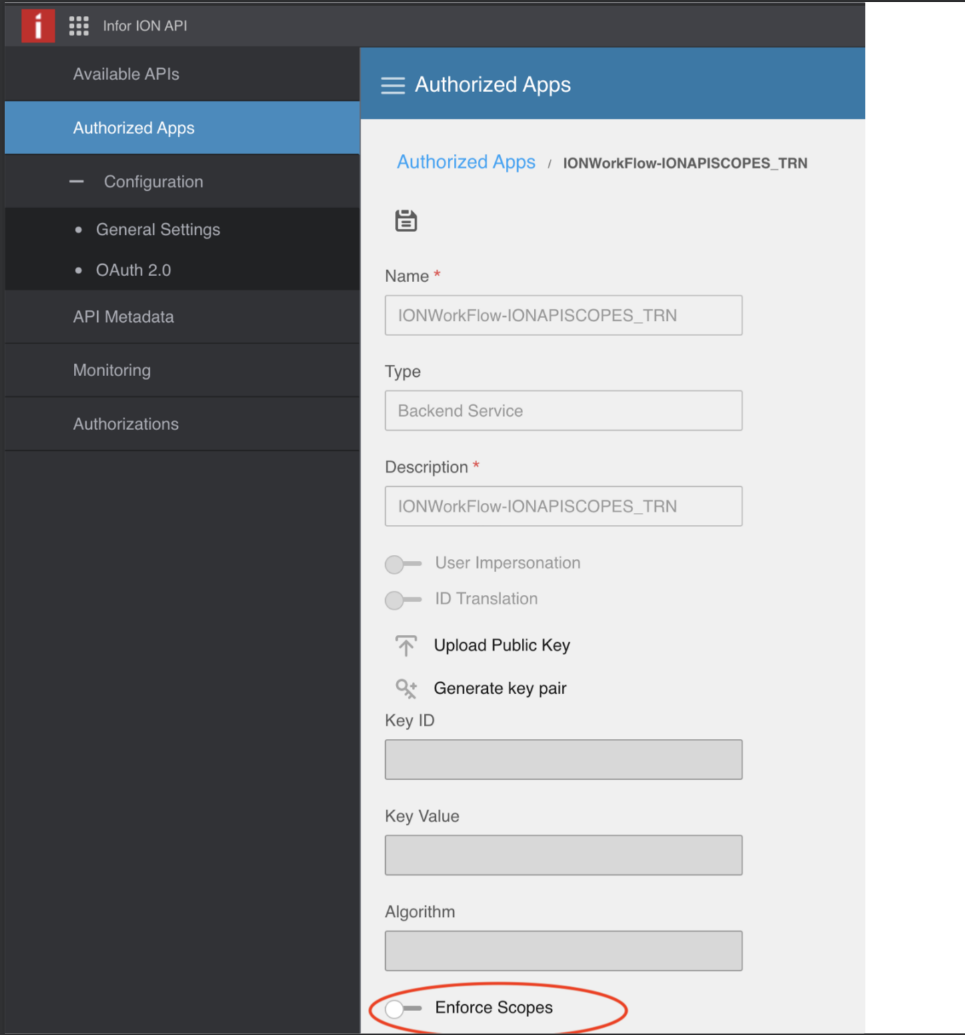Open the app launcher grid icon
The height and width of the screenshot is (1035, 965).
coord(79,26)
